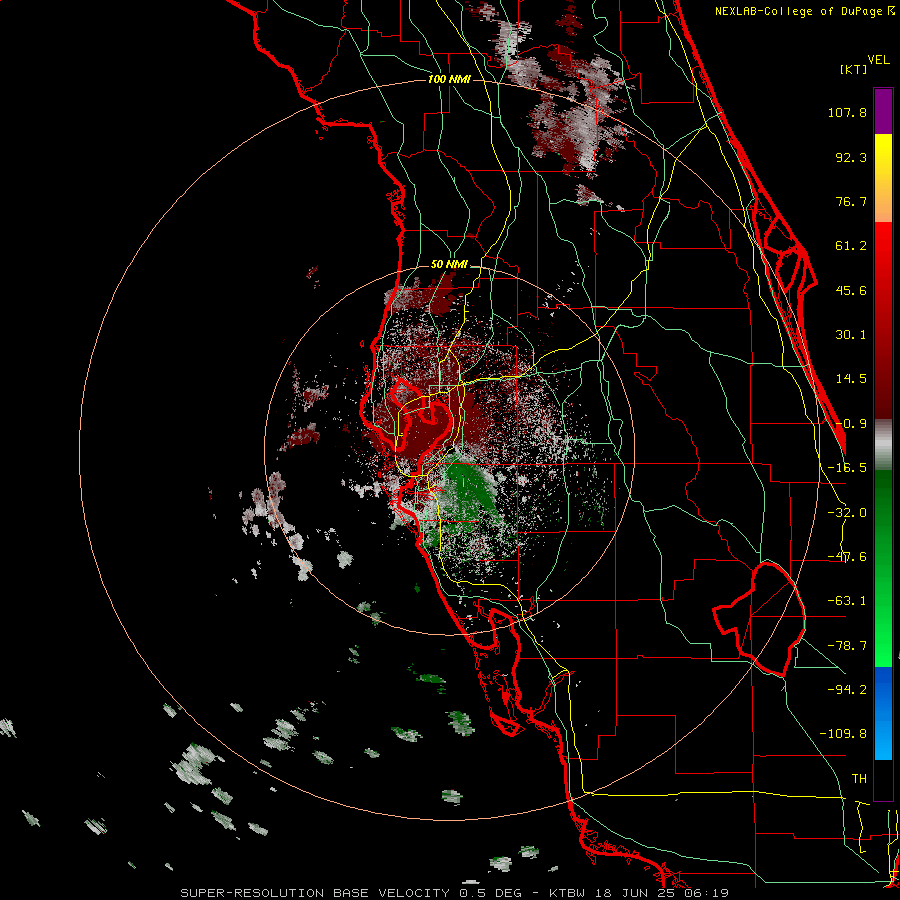Screen dimensions: 900x900
Task: Select the -78.7 scale value
Action: tap(847, 646)
